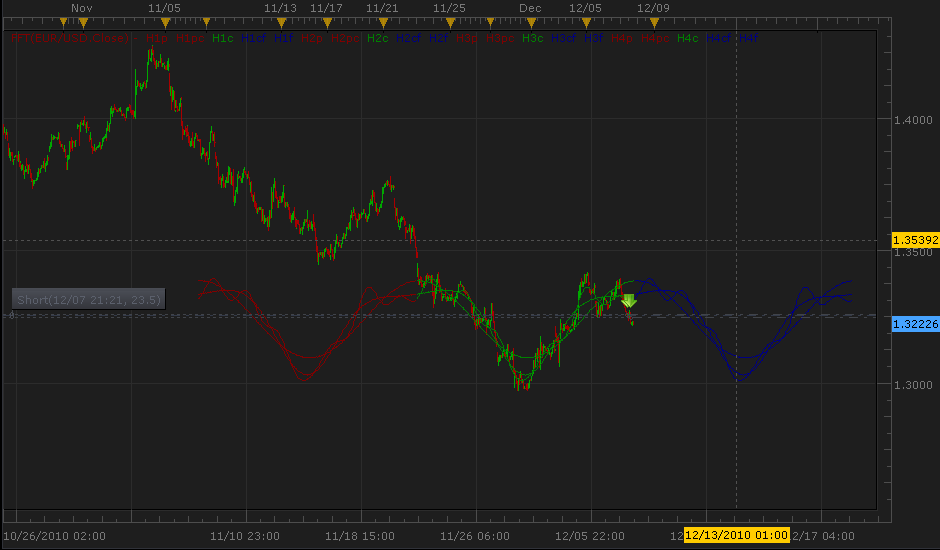The image size is (940, 550).
Task: Click the H1cf legend label
Action: click(254, 38)
